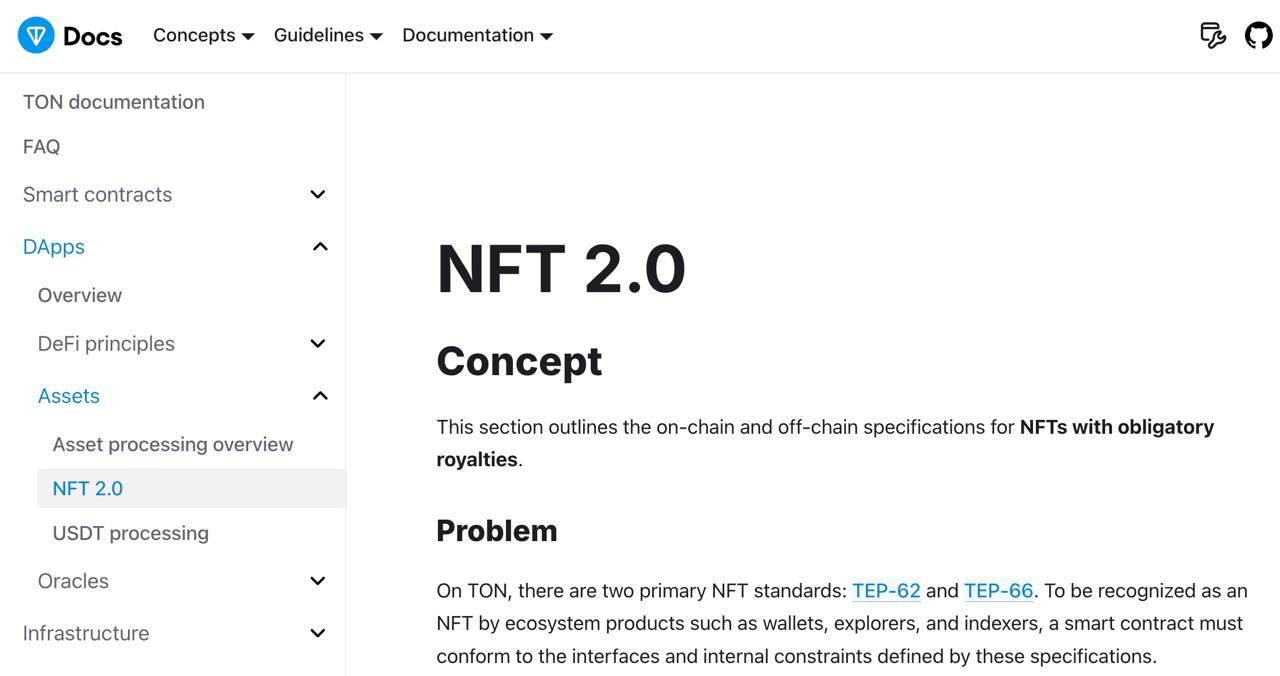
Task: Follow the TEP-62 link
Action: click(886, 590)
